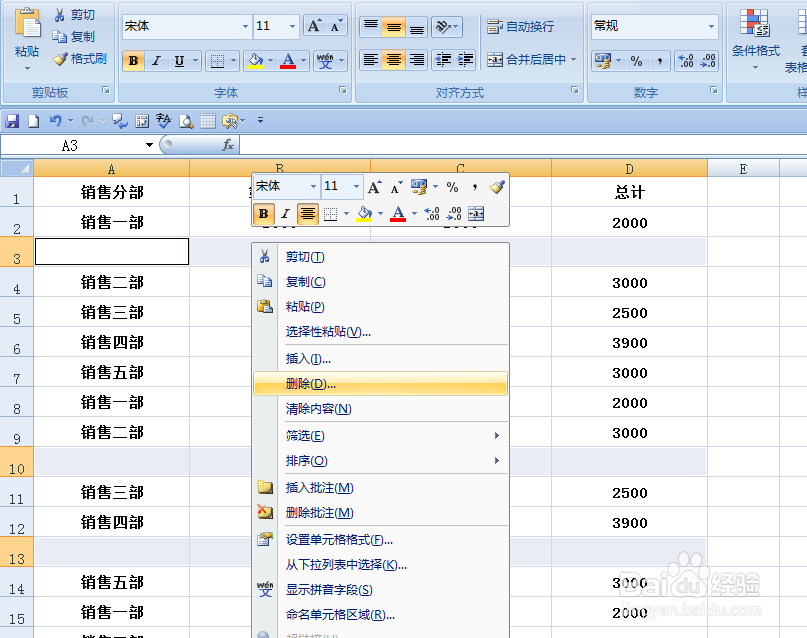Toggle Italic formatting in the Font group

(x=156, y=61)
